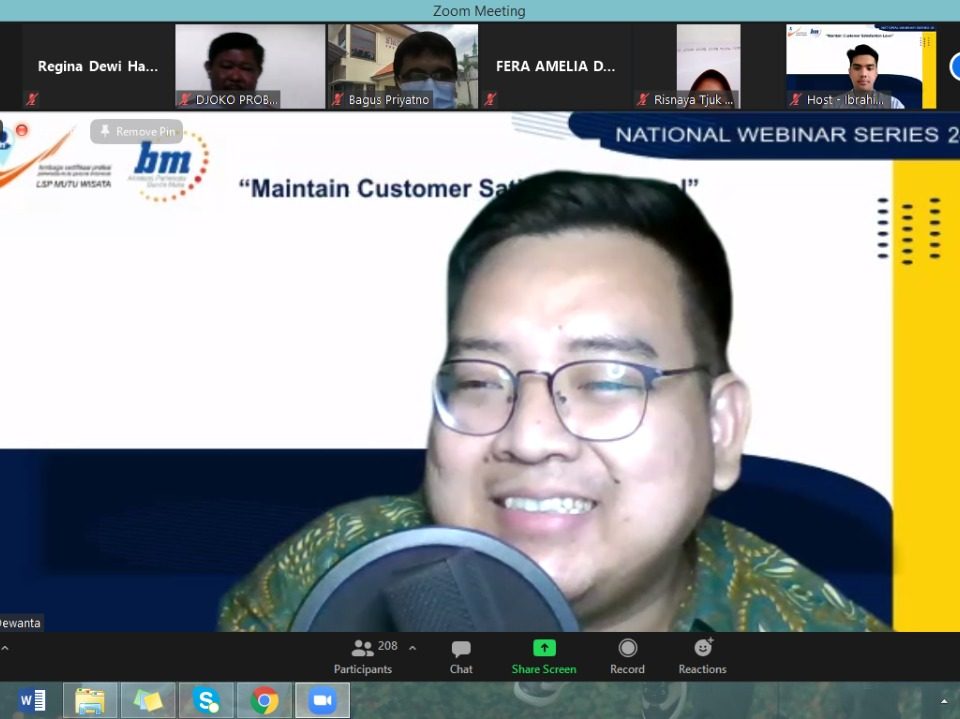Click muted mic icon on FERA AMELIA tile
The height and width of the screenshot is (719, 960).
point(490,99)
